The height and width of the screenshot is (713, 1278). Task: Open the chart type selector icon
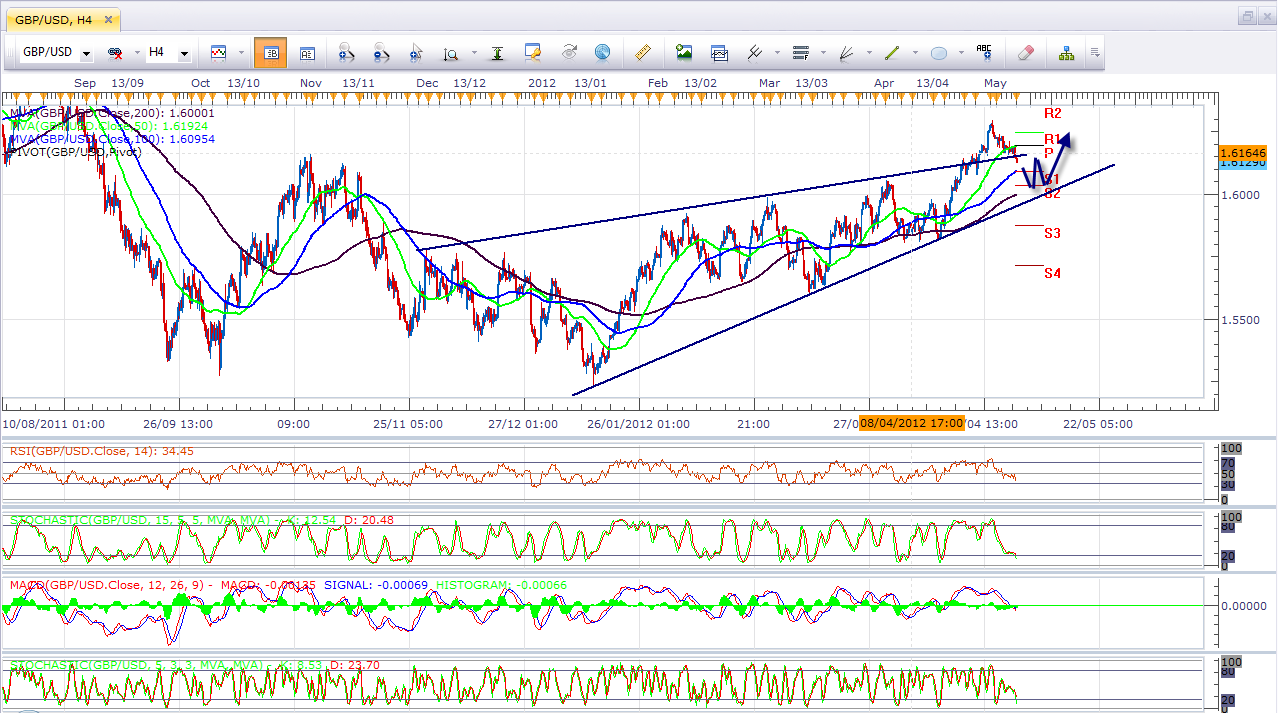click(218, 52)
